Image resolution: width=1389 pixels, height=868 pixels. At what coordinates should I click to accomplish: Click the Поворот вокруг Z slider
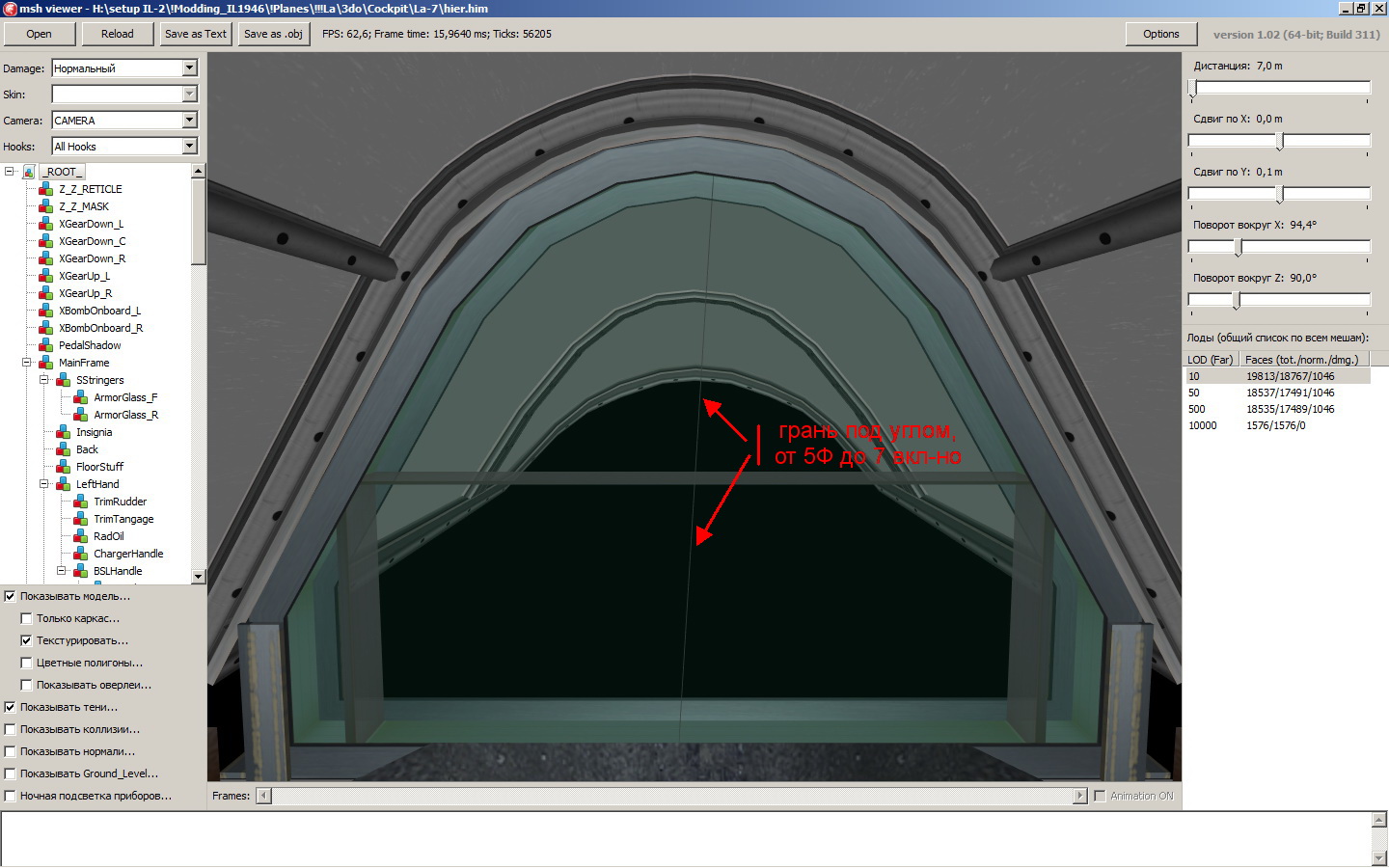click(1279, 300)
